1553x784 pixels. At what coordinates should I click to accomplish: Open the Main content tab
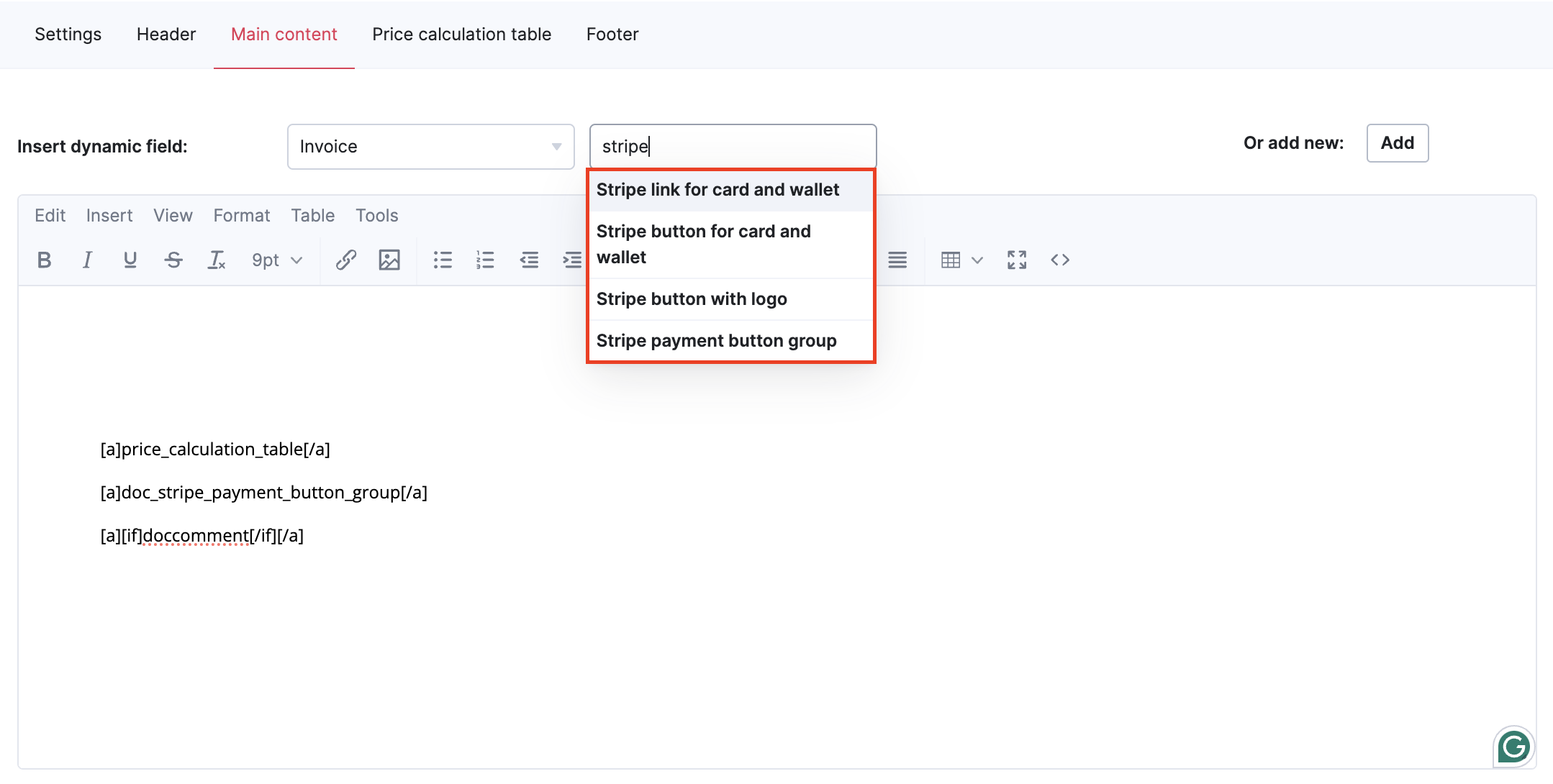284,35
